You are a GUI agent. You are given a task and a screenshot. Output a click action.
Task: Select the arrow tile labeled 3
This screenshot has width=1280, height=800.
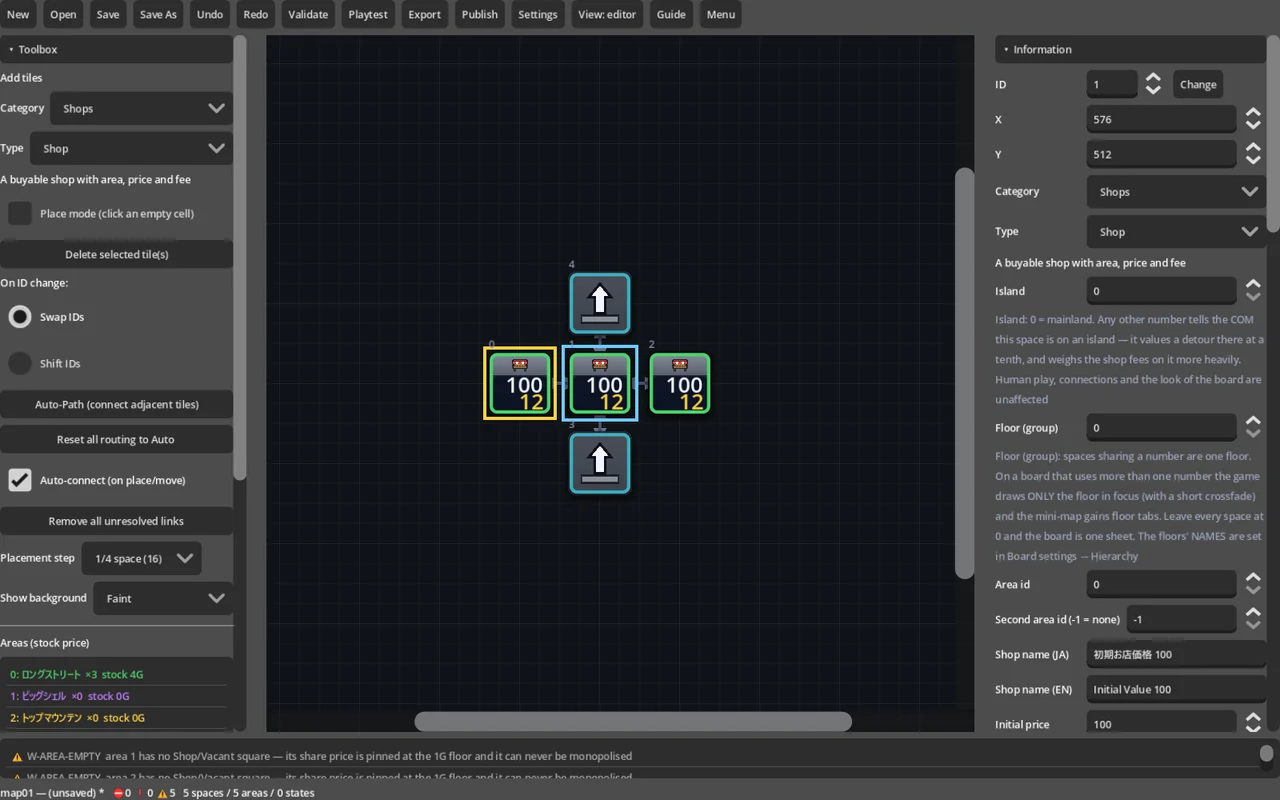pos(600,463)
